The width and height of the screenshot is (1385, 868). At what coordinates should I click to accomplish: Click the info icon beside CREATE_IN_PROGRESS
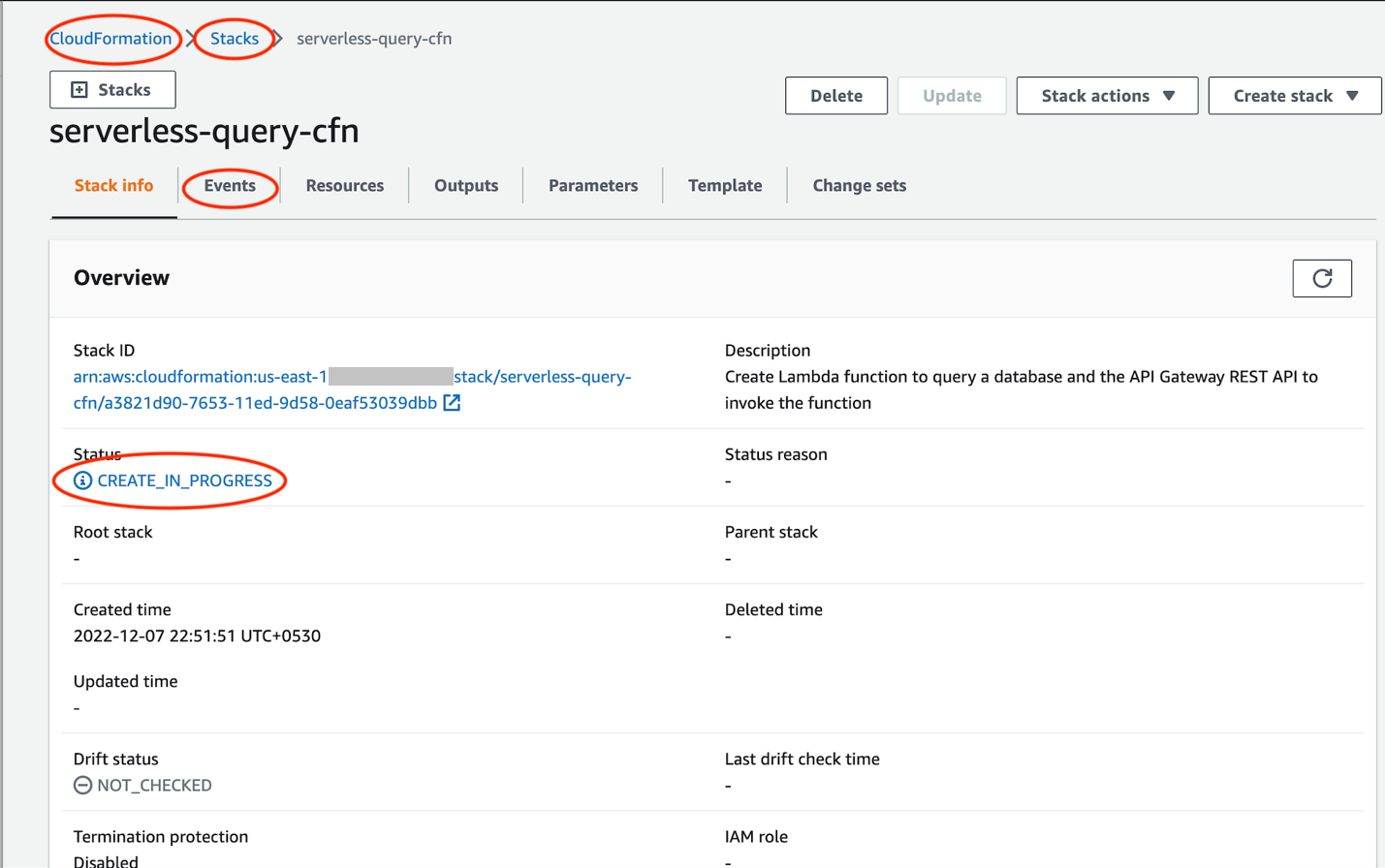pos(82,480)
